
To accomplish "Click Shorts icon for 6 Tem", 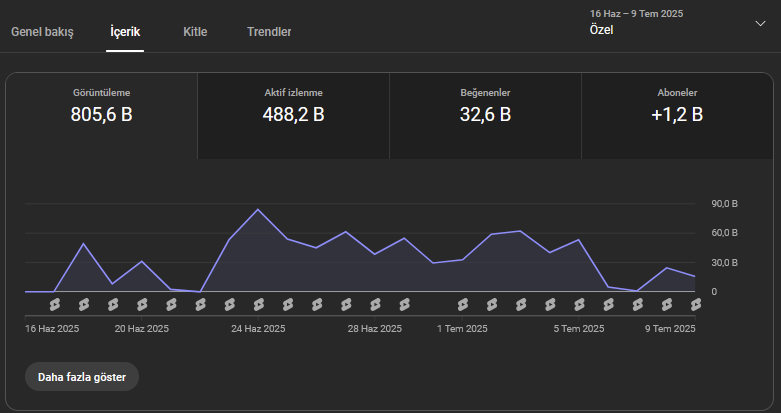I will [x=608, y=304].
